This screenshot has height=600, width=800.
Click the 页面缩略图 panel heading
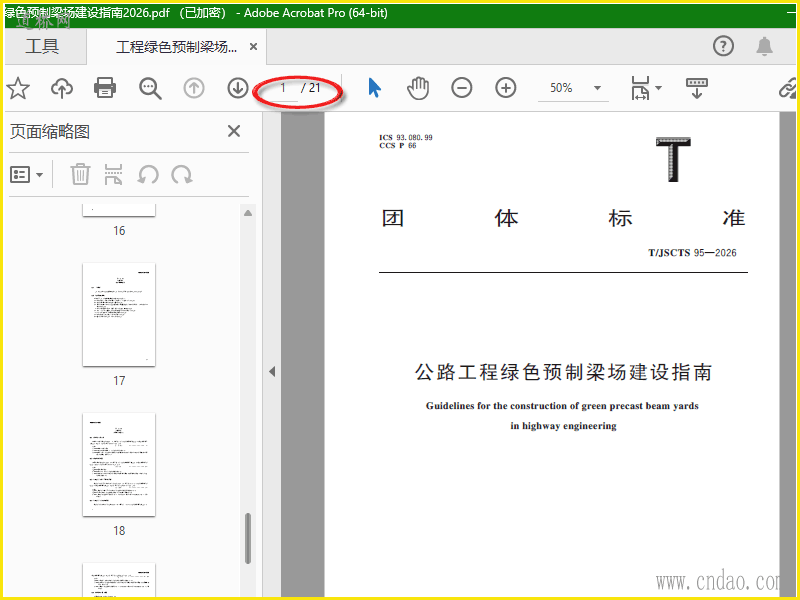(50, 132)
